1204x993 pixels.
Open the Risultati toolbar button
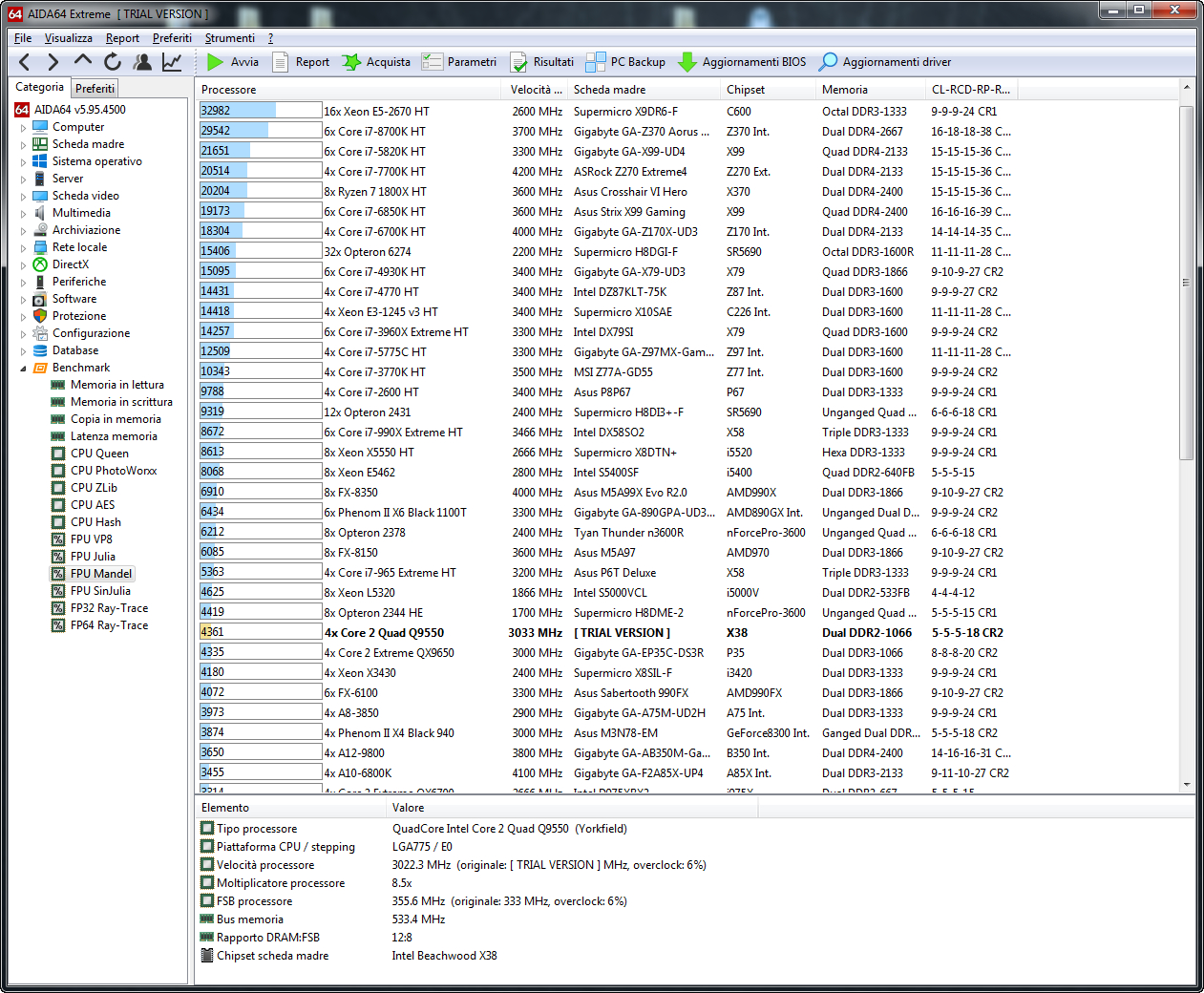pos(541,62)
